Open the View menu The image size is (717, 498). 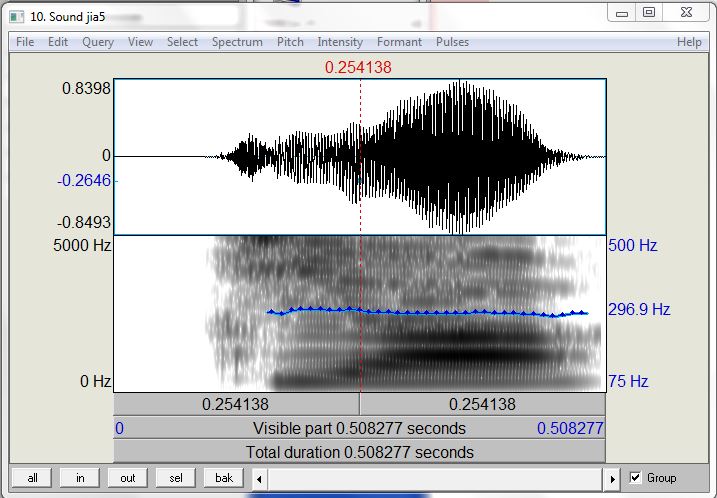click(x=140, y=42)
